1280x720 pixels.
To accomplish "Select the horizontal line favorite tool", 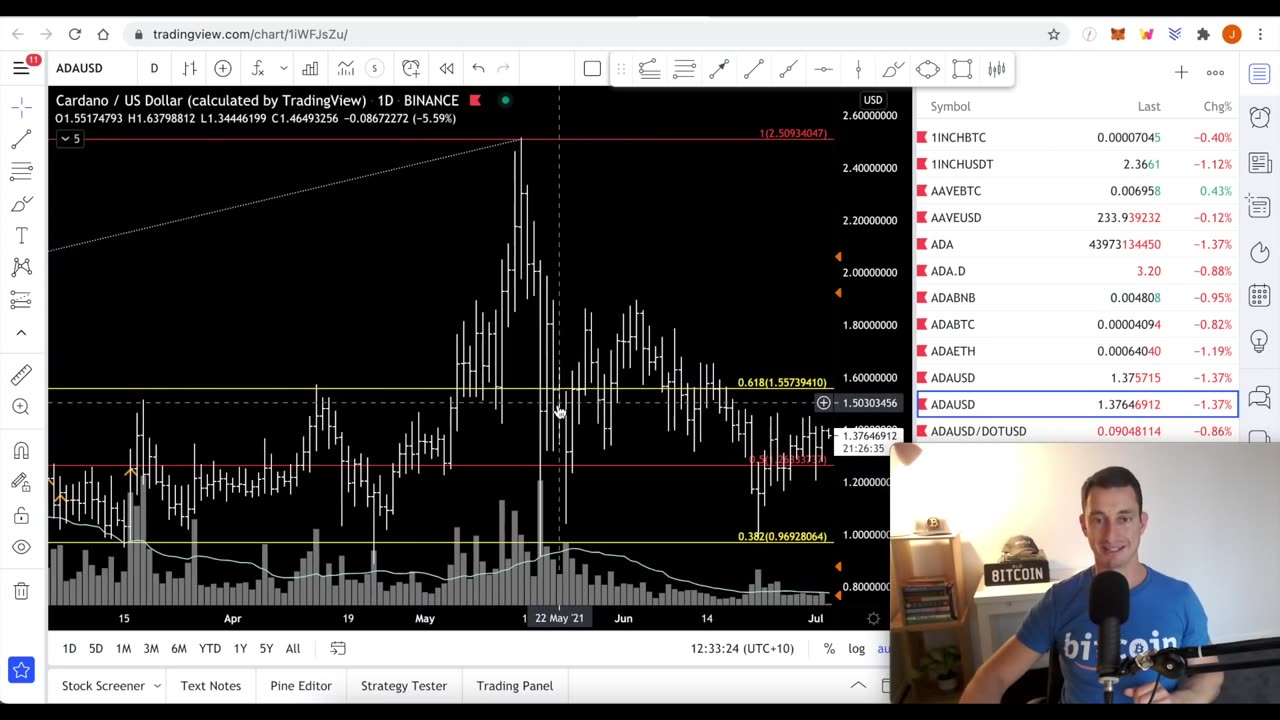I will tap(823, 69).
